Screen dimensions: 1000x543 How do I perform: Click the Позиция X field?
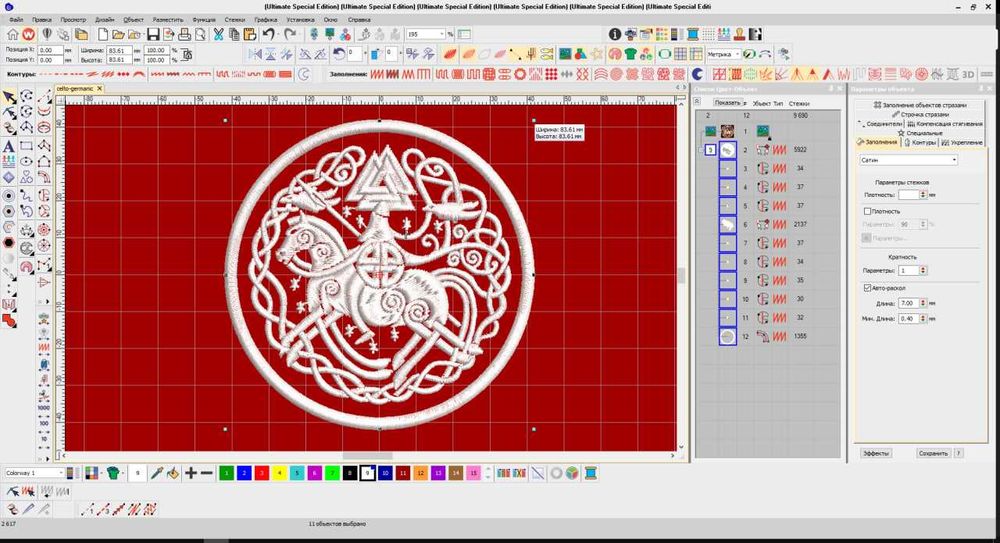(50, 50)
